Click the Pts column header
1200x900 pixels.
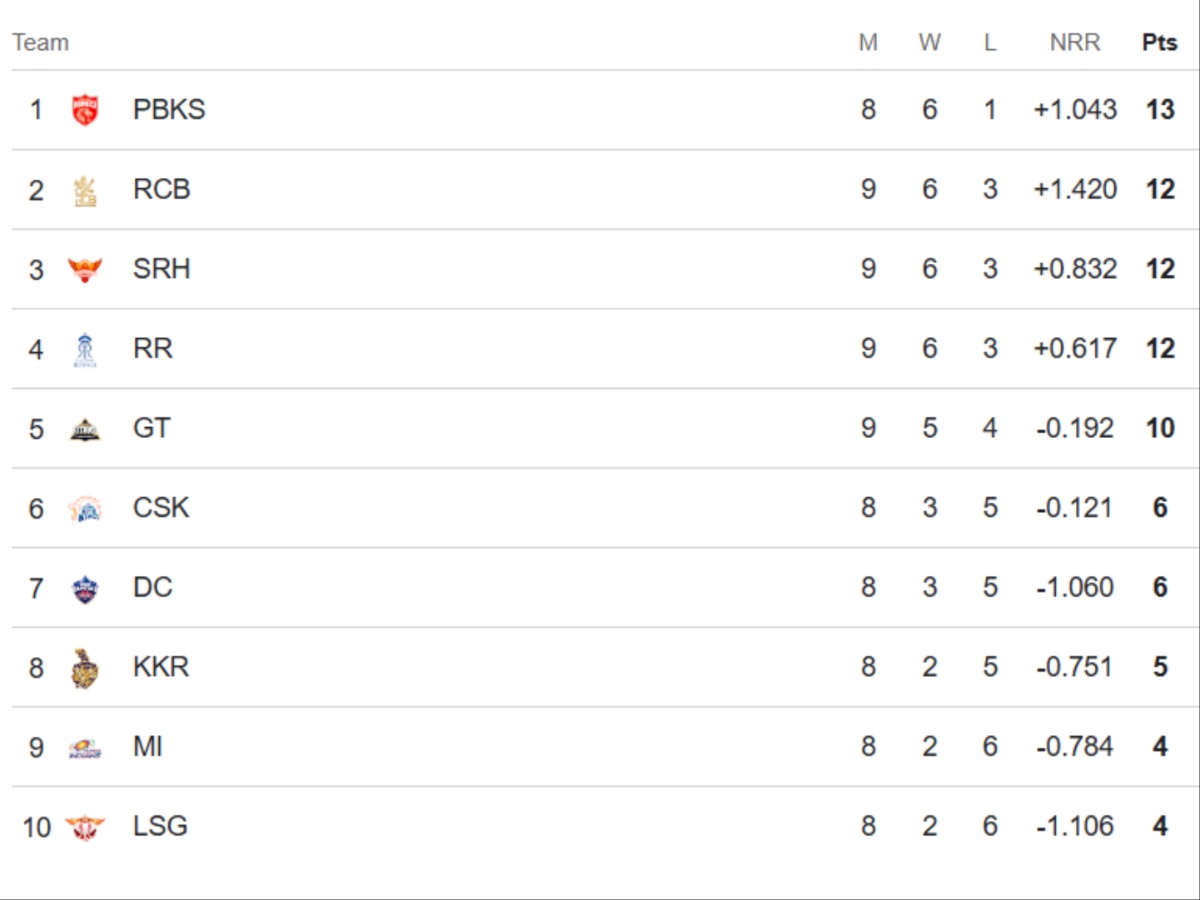pyautogui.click(x=1160, y=43)
